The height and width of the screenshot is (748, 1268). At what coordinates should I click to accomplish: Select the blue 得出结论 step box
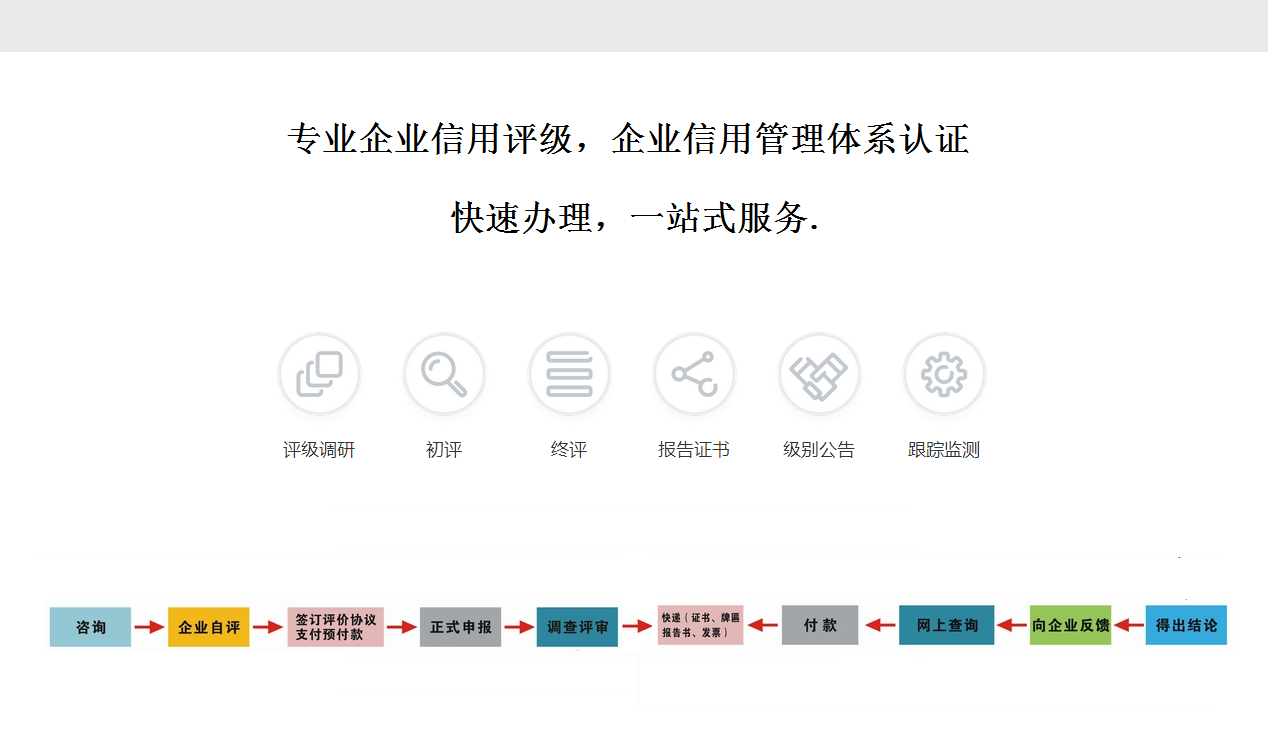pos(1186,625)
